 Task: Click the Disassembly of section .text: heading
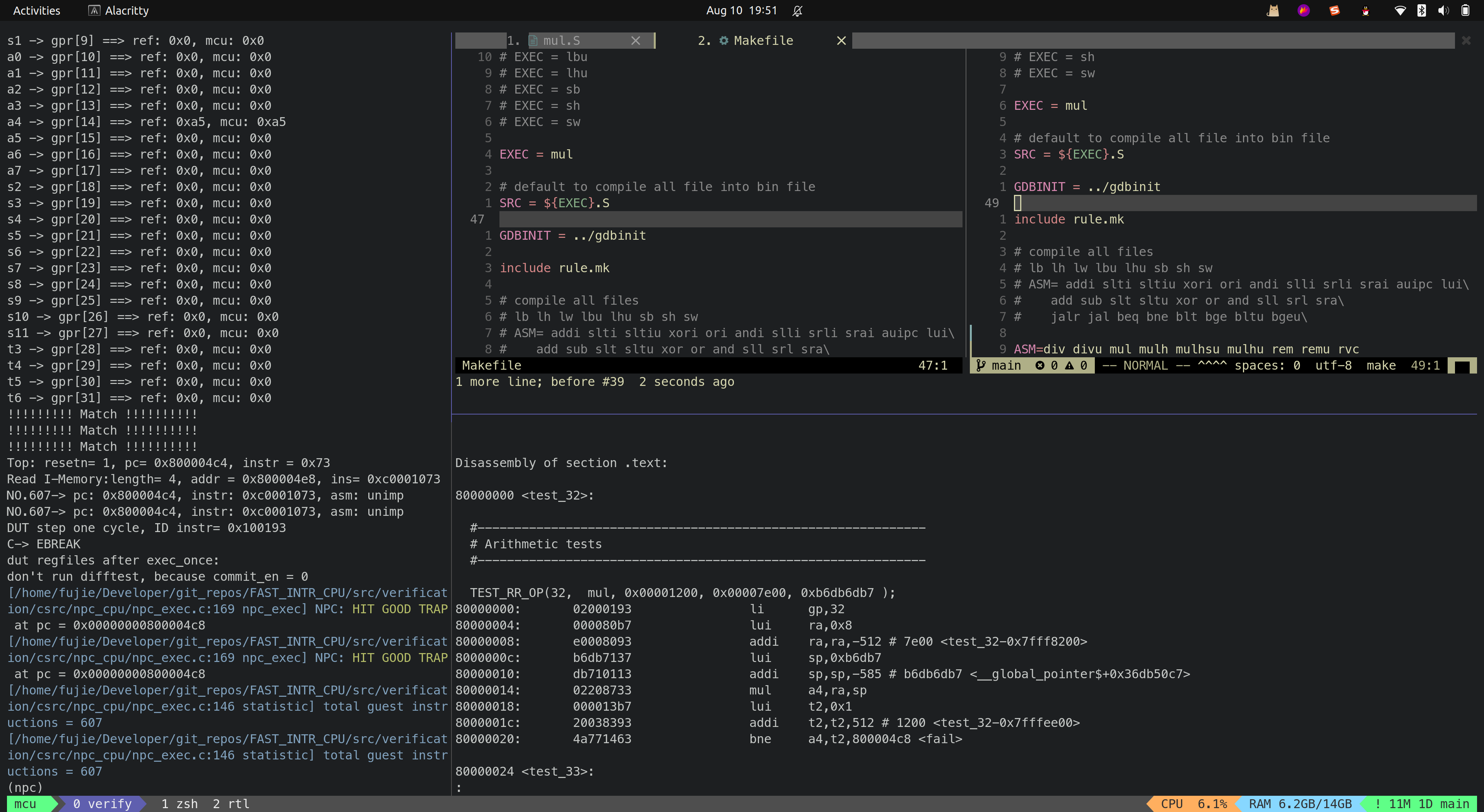point(561,463)
